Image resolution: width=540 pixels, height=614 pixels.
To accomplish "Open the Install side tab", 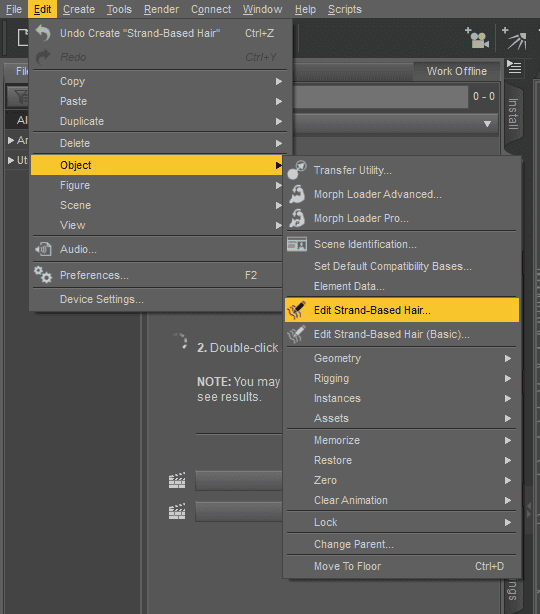I will (x=513, y=114).
